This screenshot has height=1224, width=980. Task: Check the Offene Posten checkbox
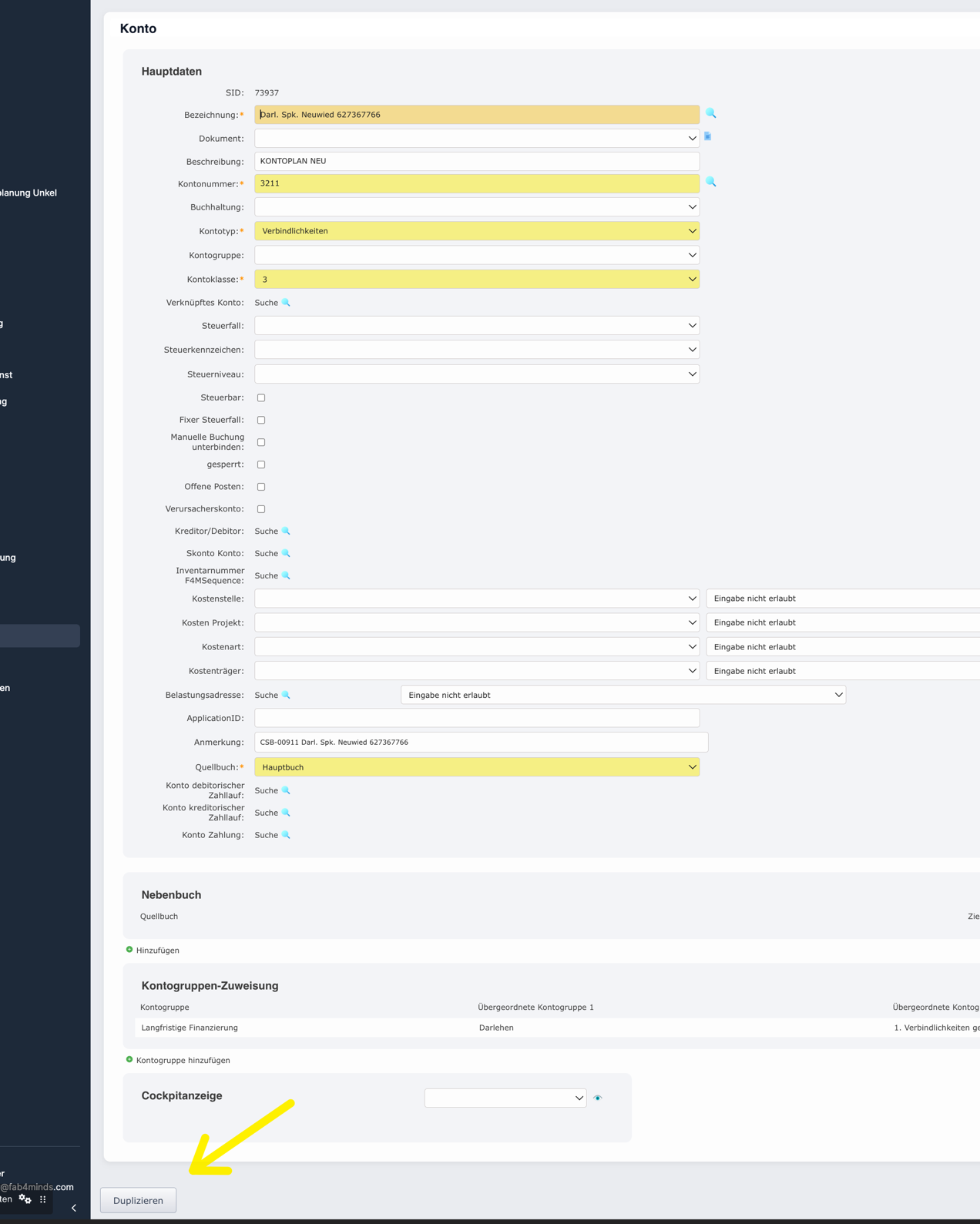pos(261,487)
